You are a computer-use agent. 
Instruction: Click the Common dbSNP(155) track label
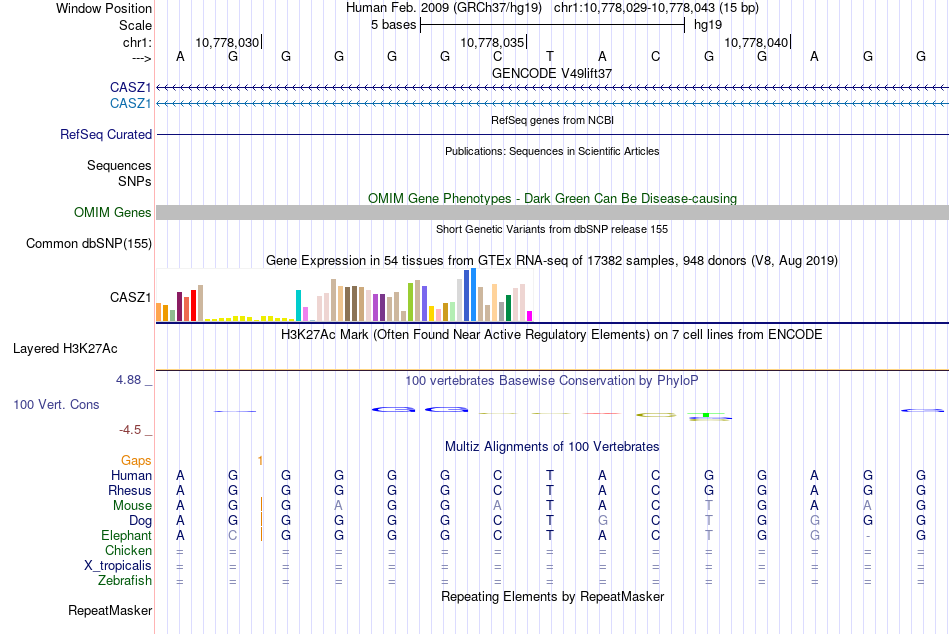[x=88, y=244]
